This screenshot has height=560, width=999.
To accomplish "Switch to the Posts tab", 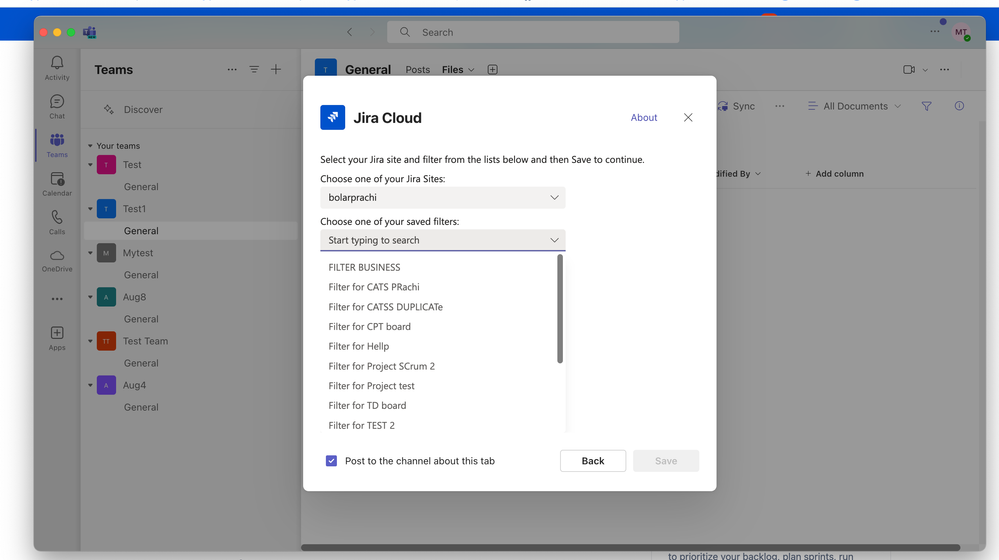I will [x=417, y=69].
